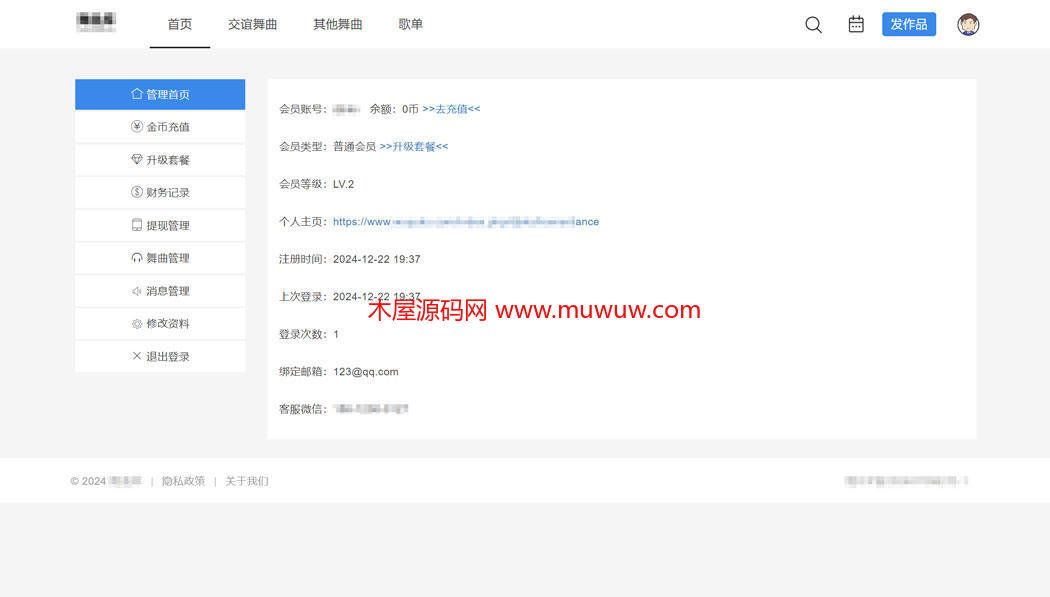The image size is (1050, 597).
Task: Click the search magnifier icon in header
Action: click(813, 25)
